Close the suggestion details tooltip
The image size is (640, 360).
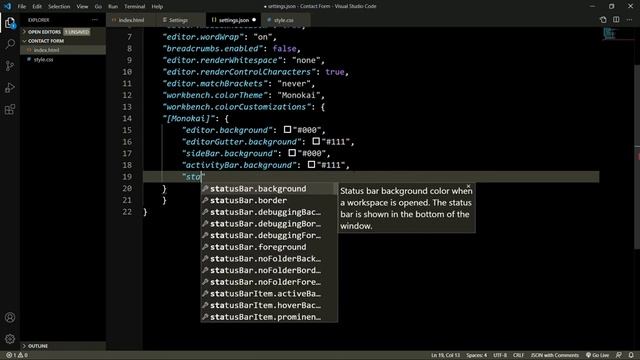(x=469, y=186)
